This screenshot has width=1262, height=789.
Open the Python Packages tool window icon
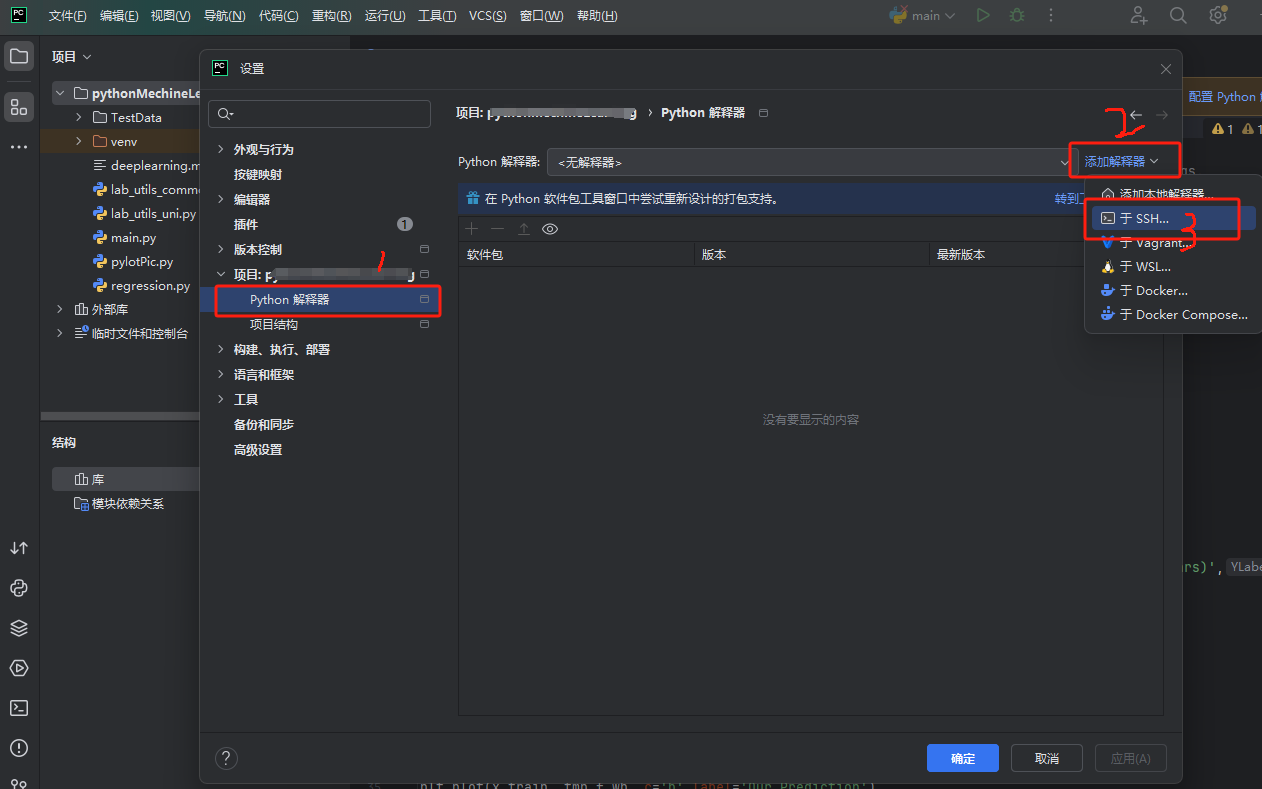pyautogui.click(x=19, y=628)
